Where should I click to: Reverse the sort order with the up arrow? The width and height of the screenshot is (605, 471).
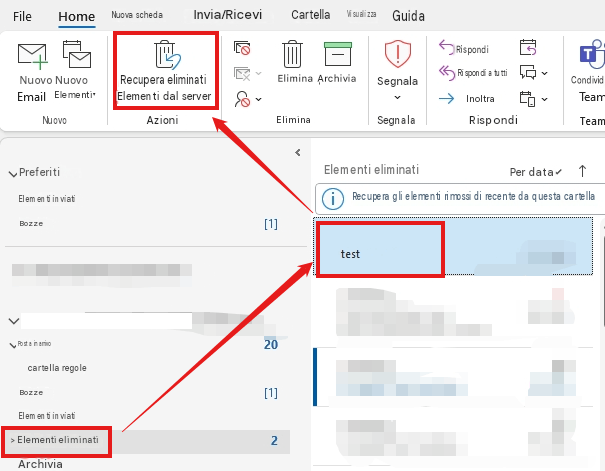pyautogui.click(x=582, y=171)
